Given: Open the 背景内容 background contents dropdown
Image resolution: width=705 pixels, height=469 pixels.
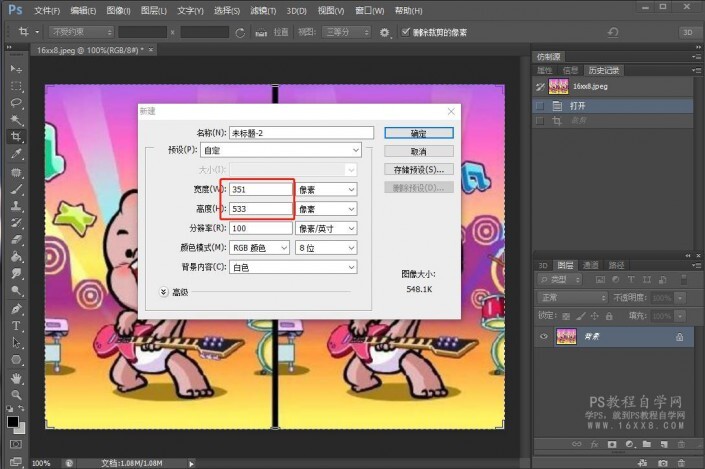Looking at the screenshot, I should (x=293, y=267).
